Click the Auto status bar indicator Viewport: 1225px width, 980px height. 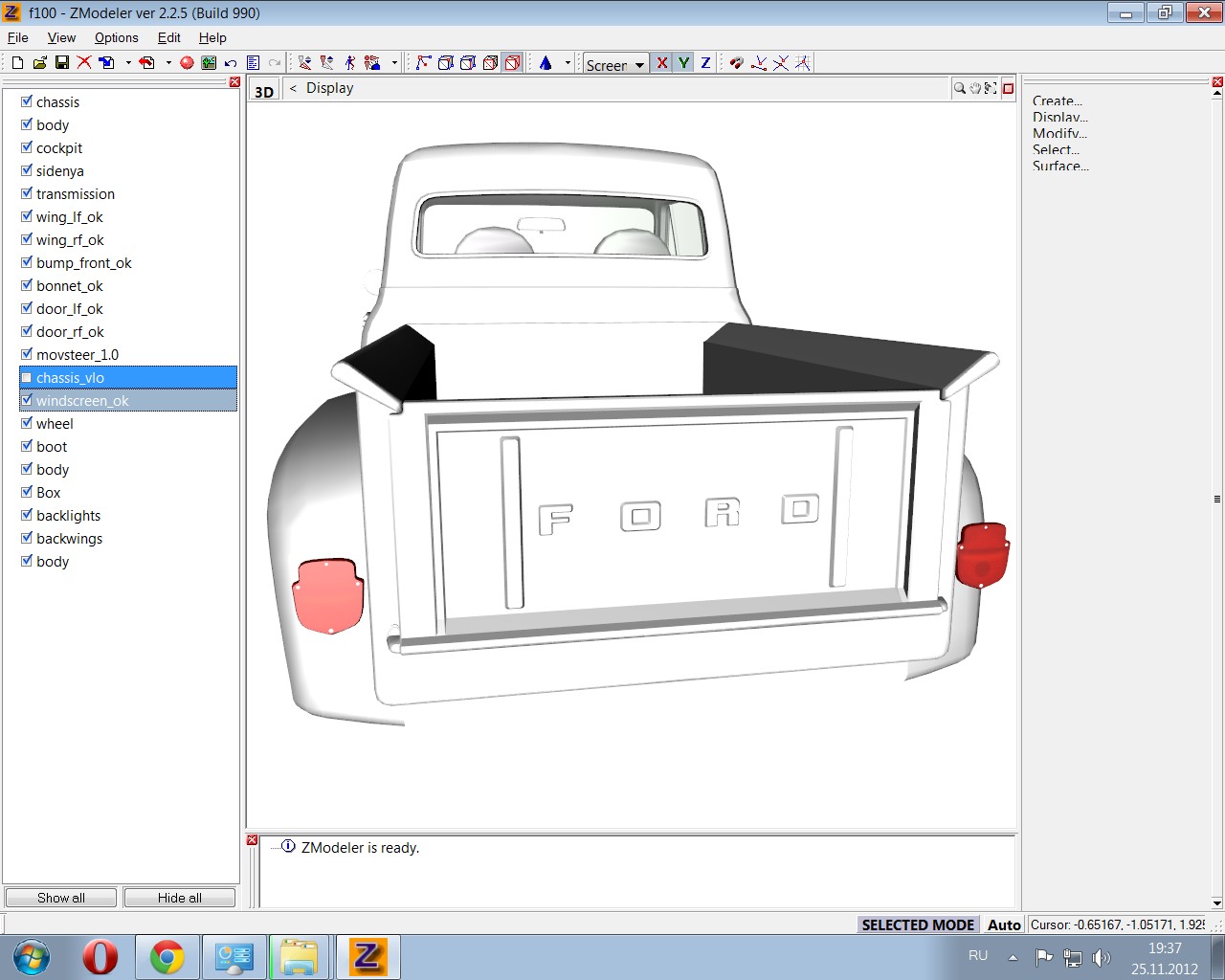[x=1004, y=924]
